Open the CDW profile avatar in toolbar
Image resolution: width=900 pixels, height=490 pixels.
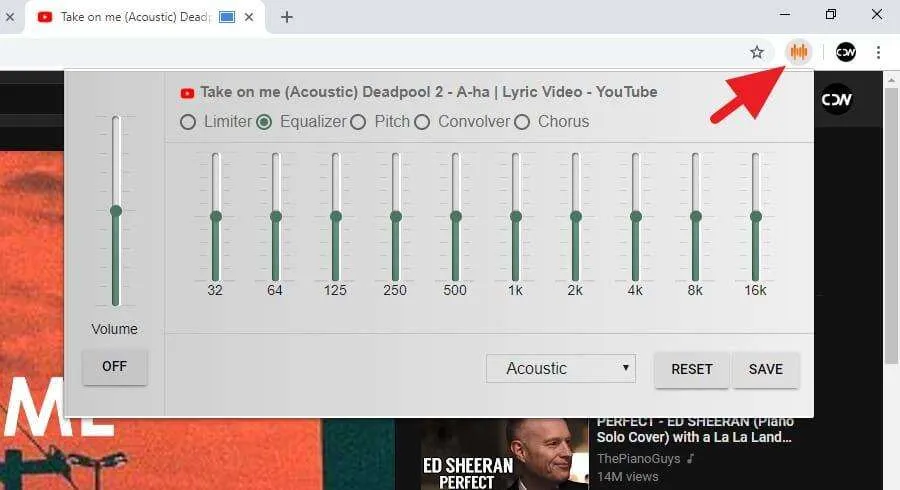click(845, 52)
